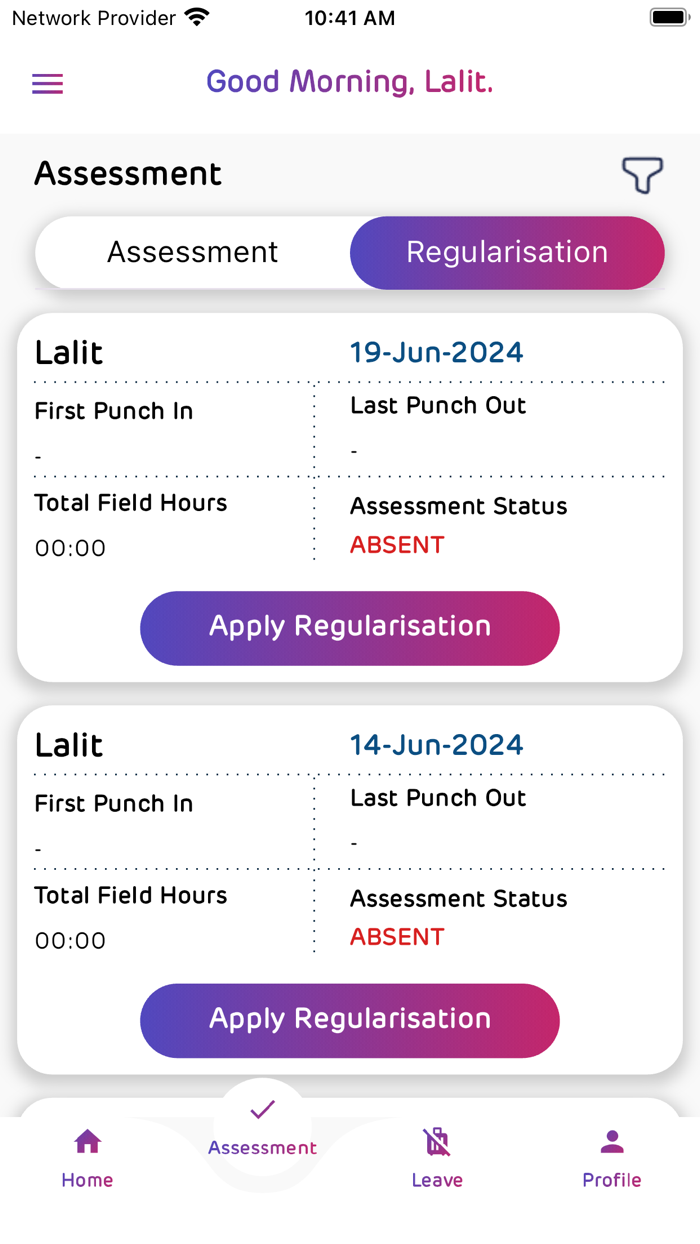Image resolution: width=700 pixels, height=1244 pixels.
Task: Apply Regularisation for 14-Jun-2024
Action: [x=350, y=1020]
